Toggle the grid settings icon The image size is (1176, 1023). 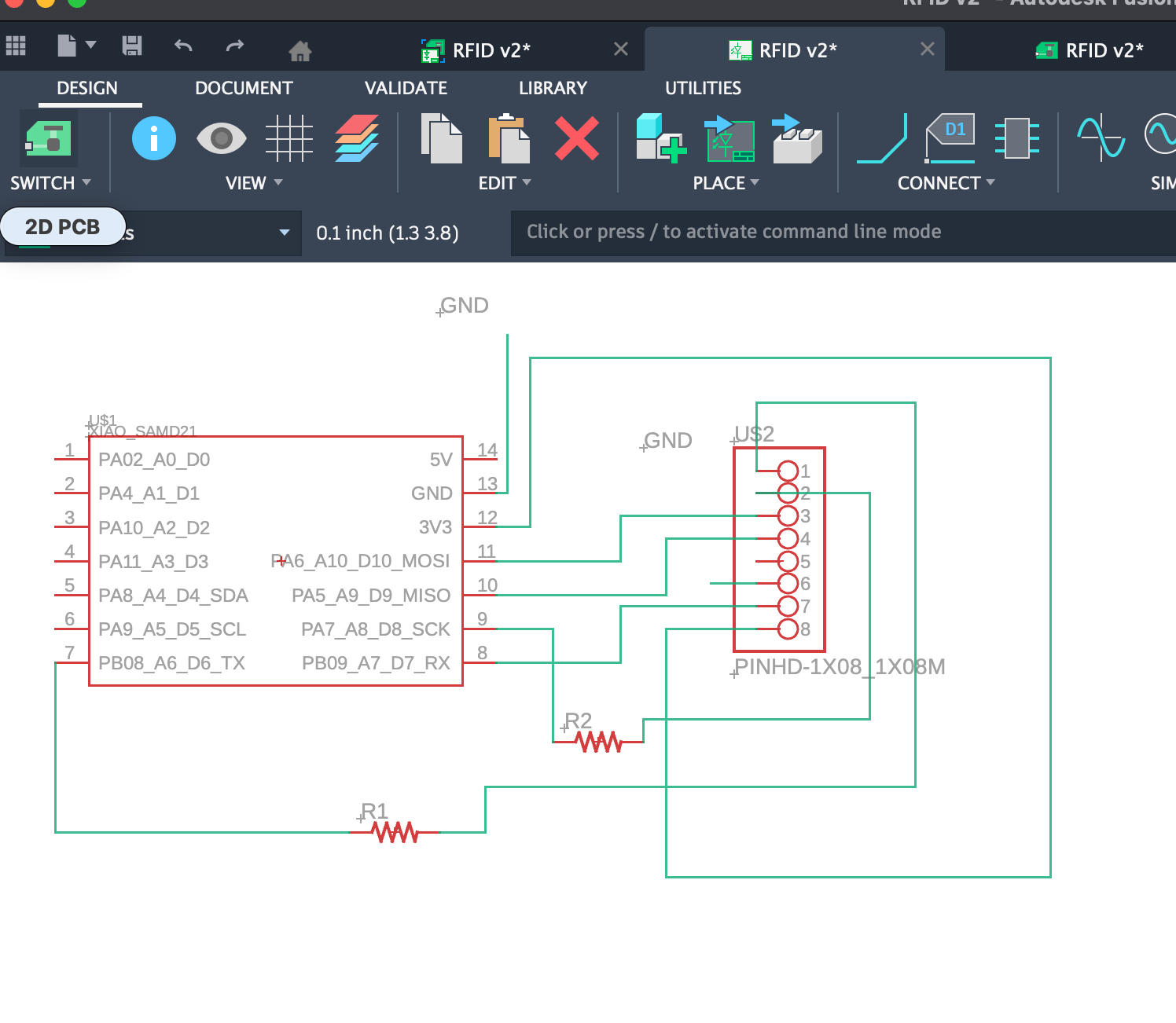click(x=288, y=139)
